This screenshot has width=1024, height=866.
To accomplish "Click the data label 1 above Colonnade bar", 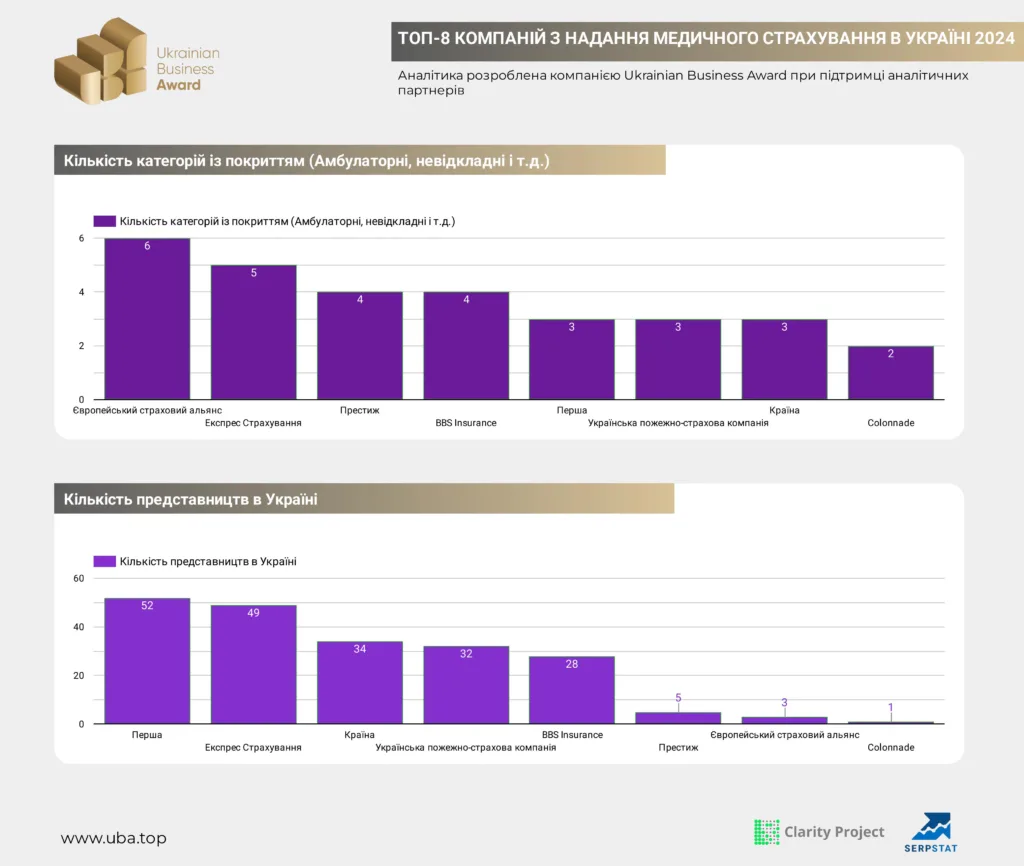I will [x=891, y=707].
